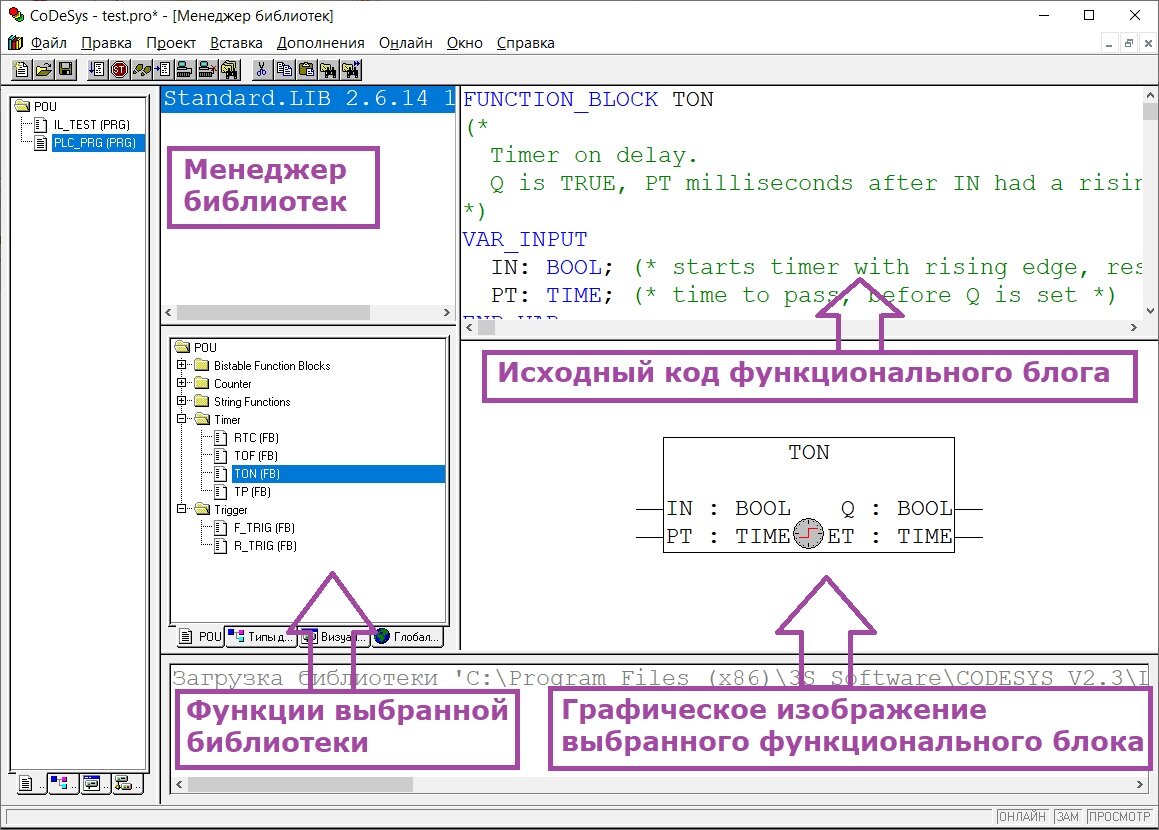1159x830 pixels.
Task: Click the Logout icon with red cross
Action: pos(207,70)
